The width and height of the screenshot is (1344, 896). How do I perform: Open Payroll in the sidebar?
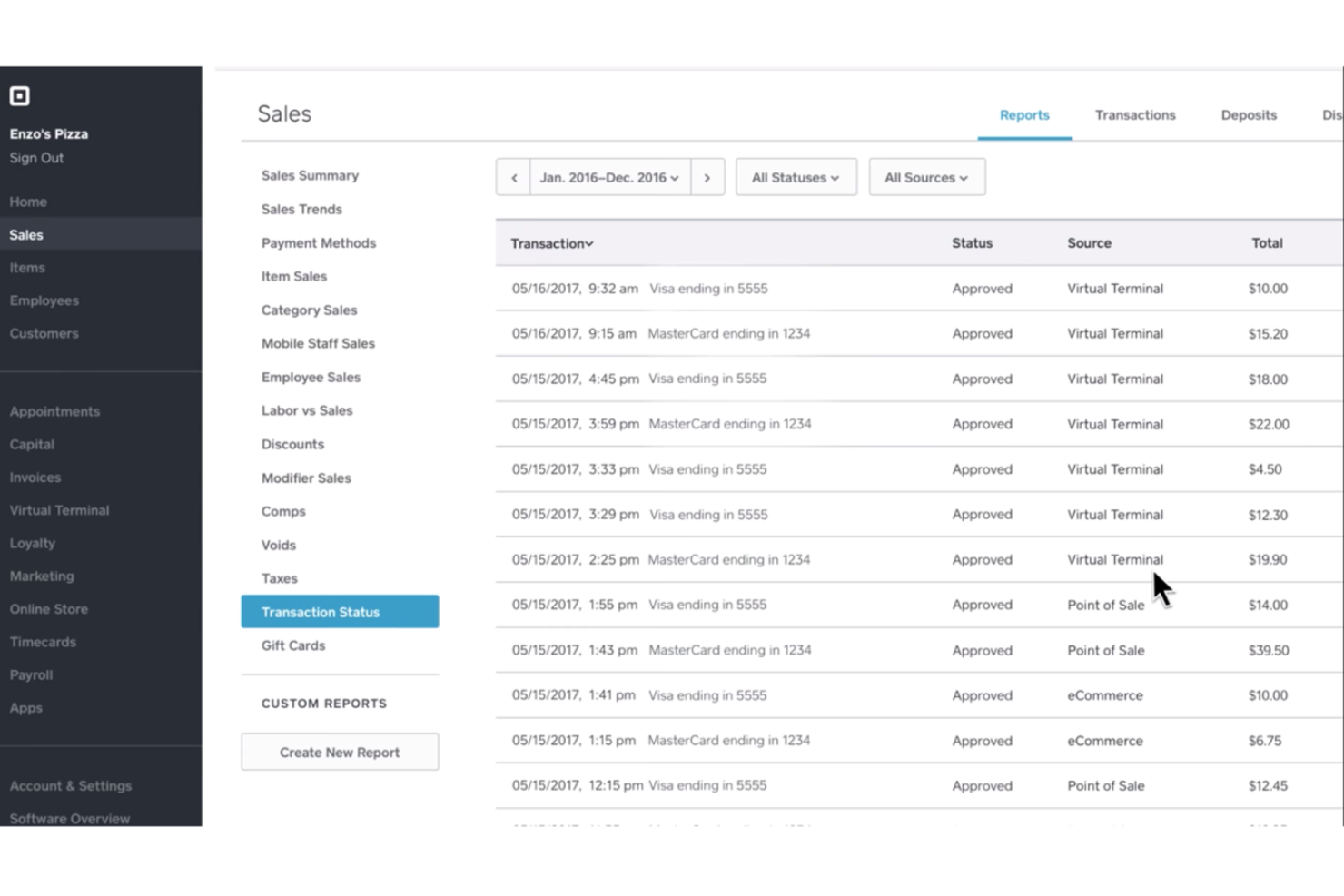click(x=31, y=674)
